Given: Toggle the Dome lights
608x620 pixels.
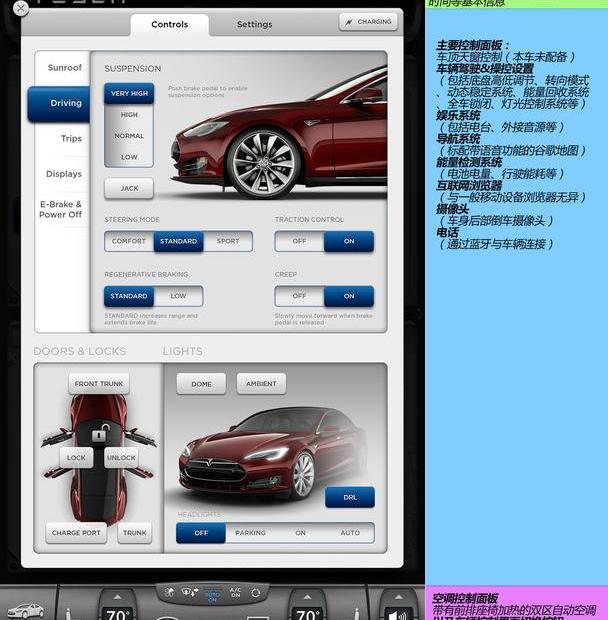Looking at the screenshot, I should (201, 384).
